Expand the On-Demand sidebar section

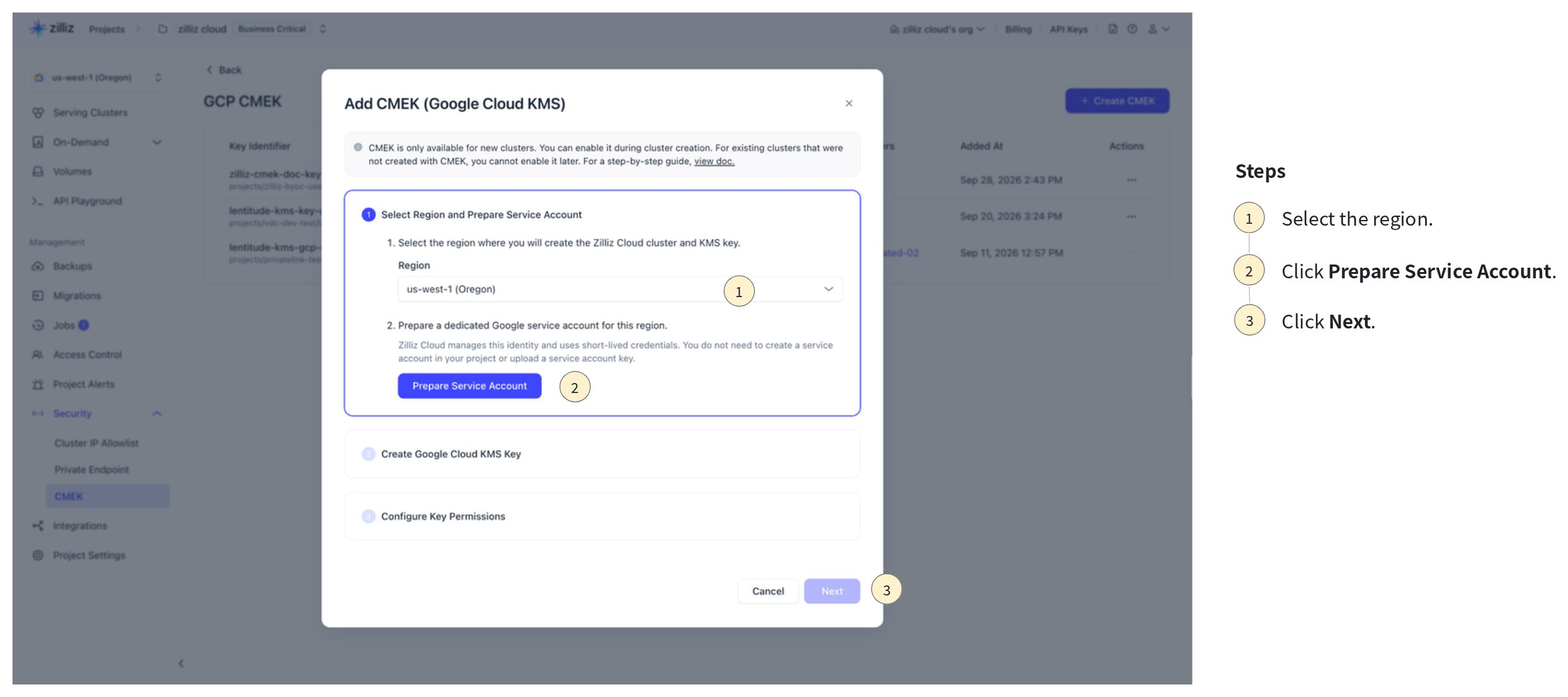point(157,142)
